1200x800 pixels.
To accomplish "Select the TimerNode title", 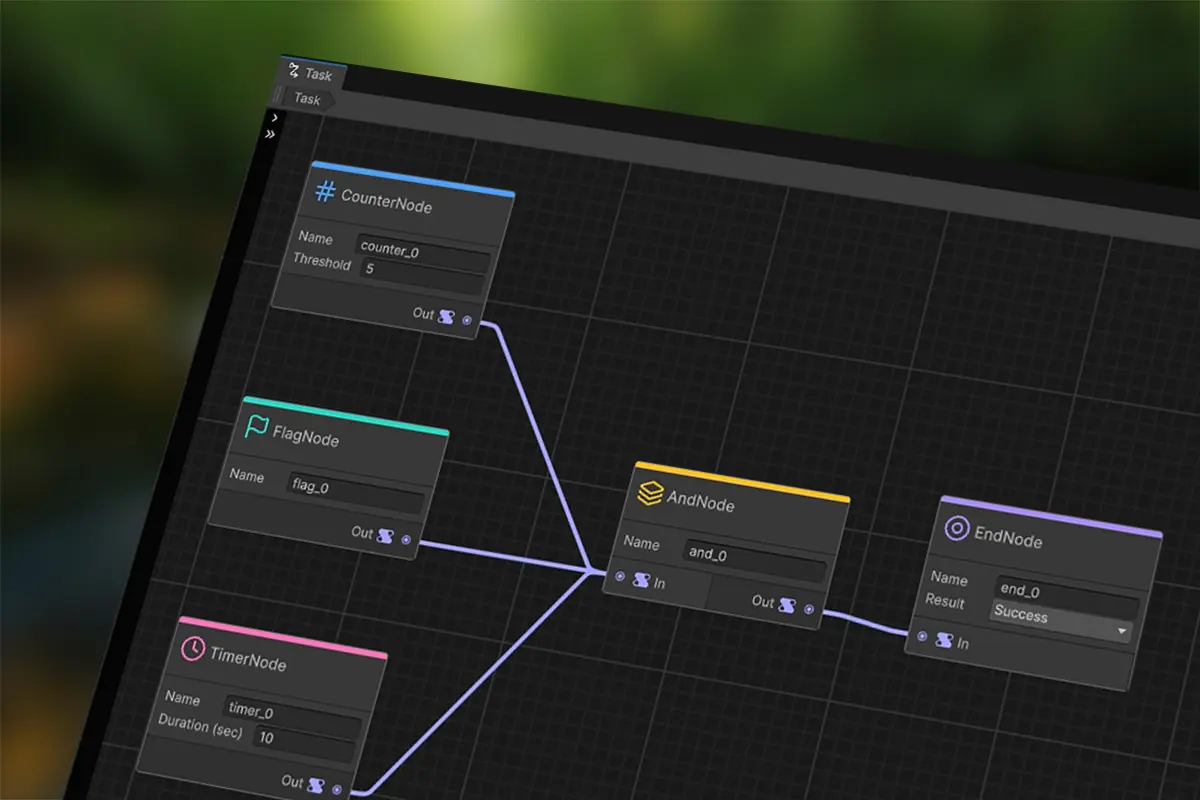I will click(x=248, y=661).
